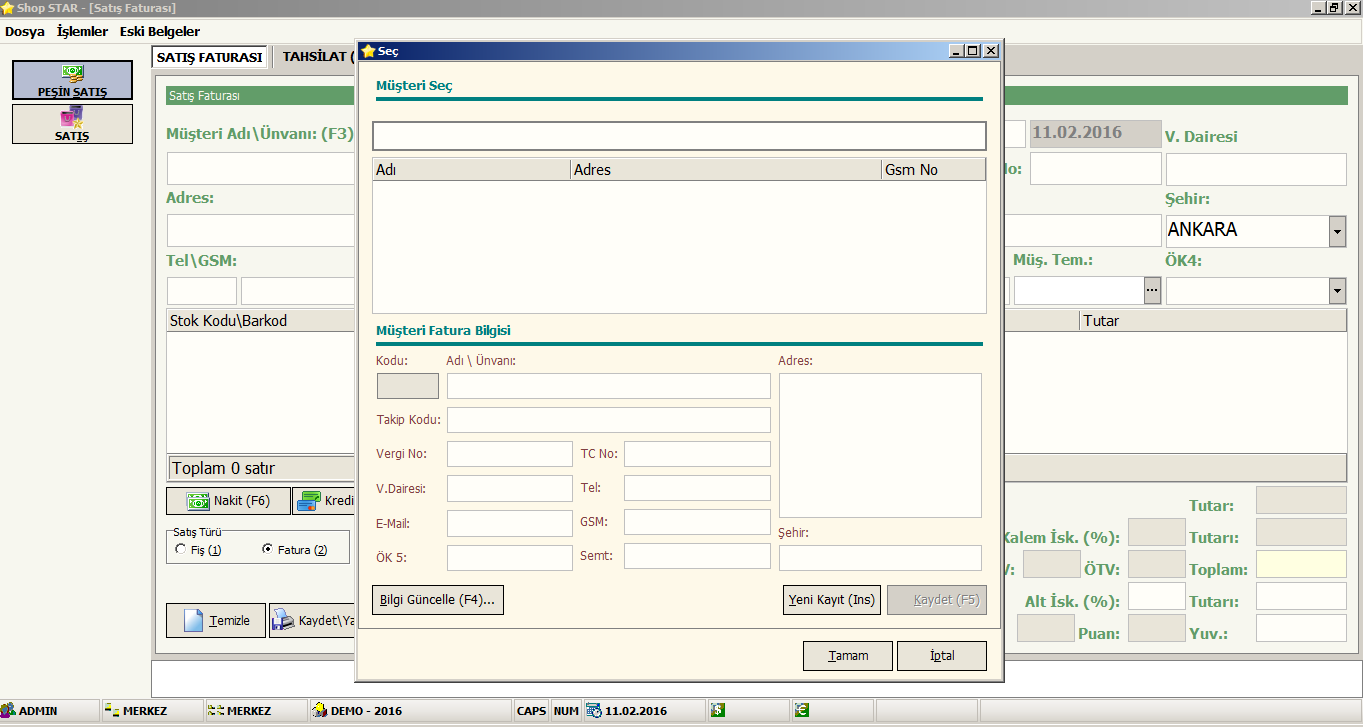Select the Fatura (2) radio option
This screenshot has height=727, width=1363.
tap(267, 549)
